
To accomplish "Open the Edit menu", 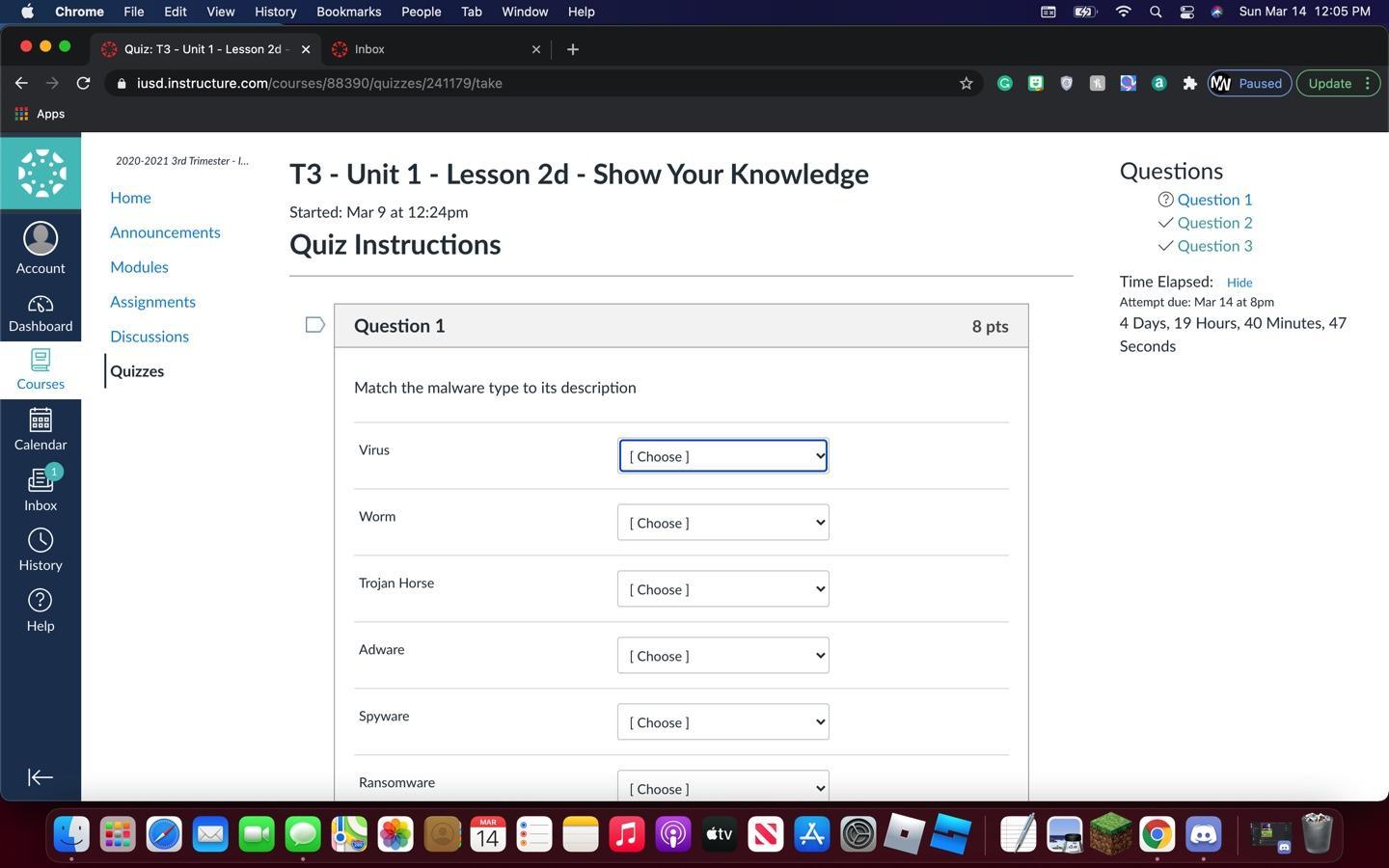I will [175, 12].
